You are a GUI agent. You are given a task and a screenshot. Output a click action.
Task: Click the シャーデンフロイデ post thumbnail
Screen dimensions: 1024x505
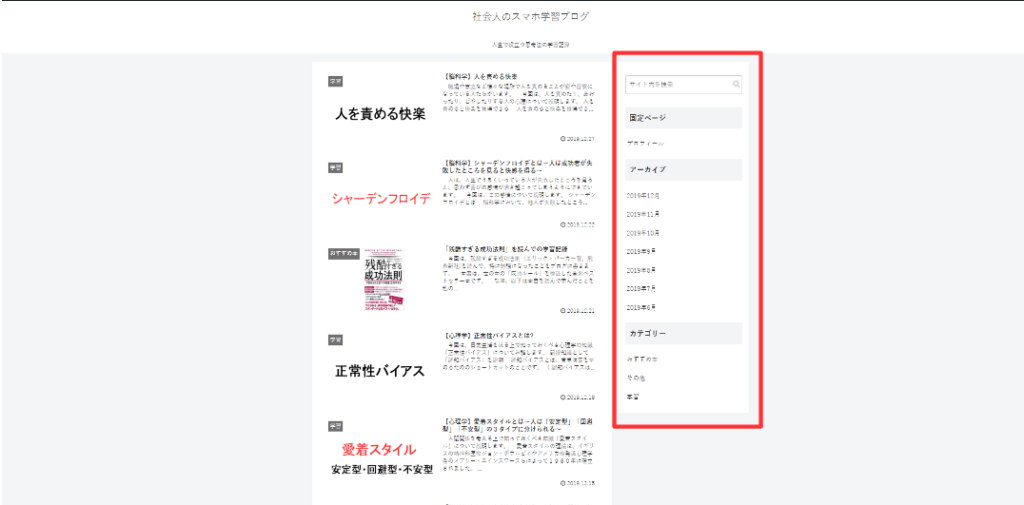[x=380, y=198]
